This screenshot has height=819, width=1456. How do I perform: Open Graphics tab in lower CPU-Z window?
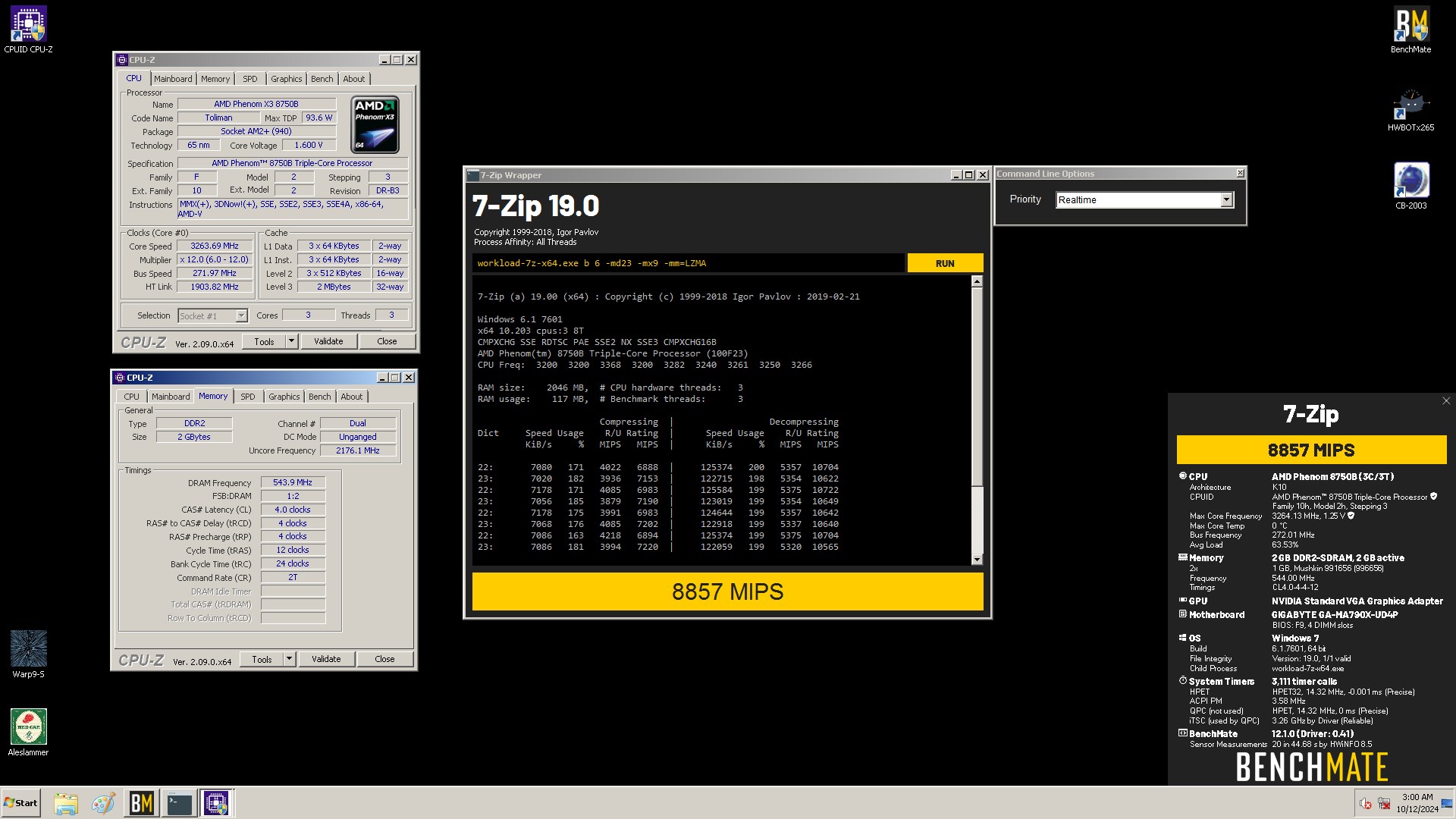[284, 397]
